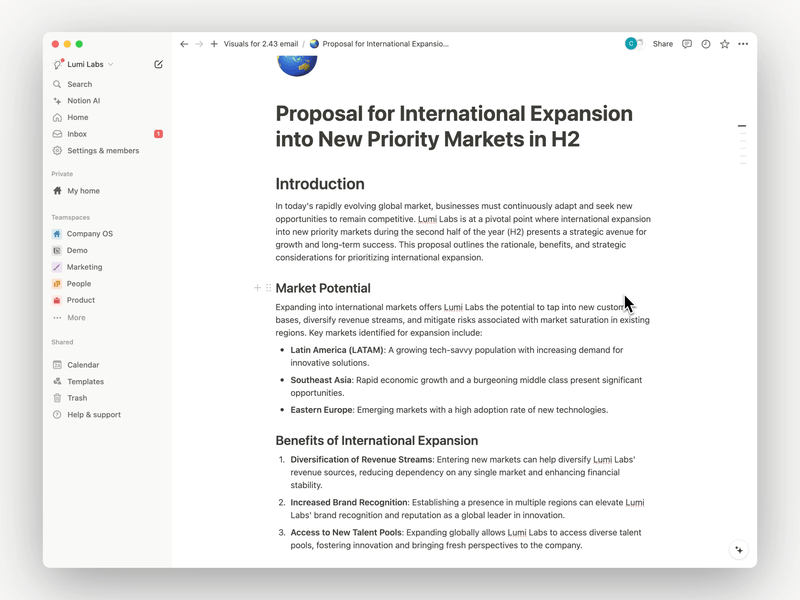Click the Introduction heading

320,184
